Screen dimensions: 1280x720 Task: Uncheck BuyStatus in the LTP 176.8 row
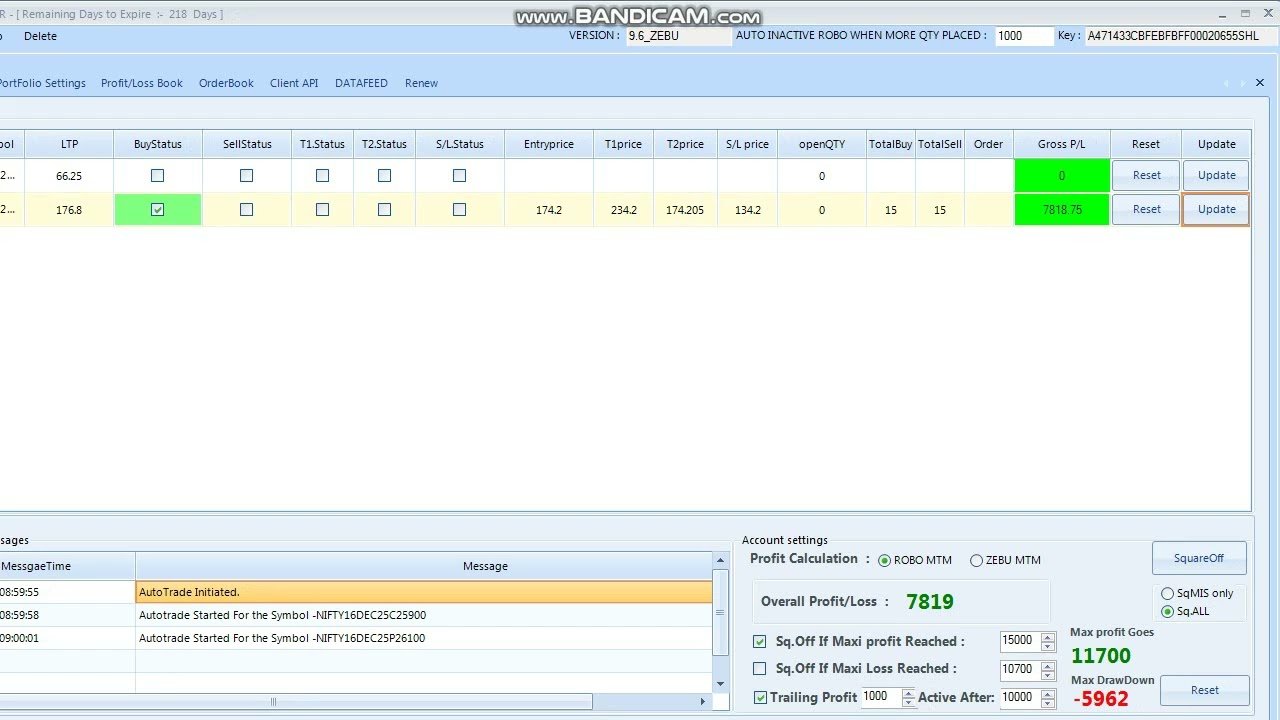point(157,210)
